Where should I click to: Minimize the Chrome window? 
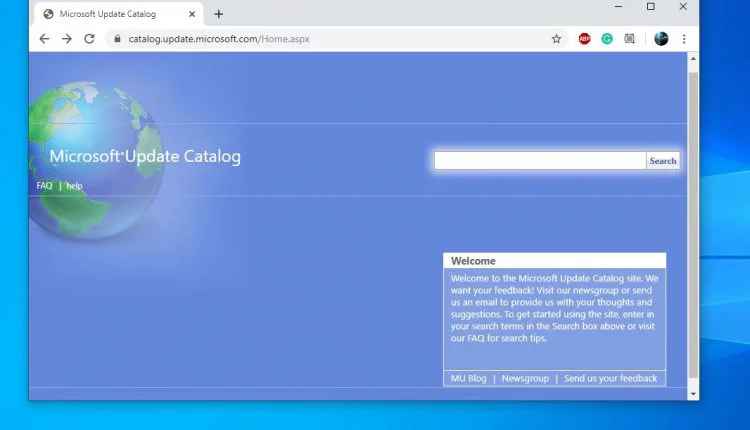coord(618,7)
